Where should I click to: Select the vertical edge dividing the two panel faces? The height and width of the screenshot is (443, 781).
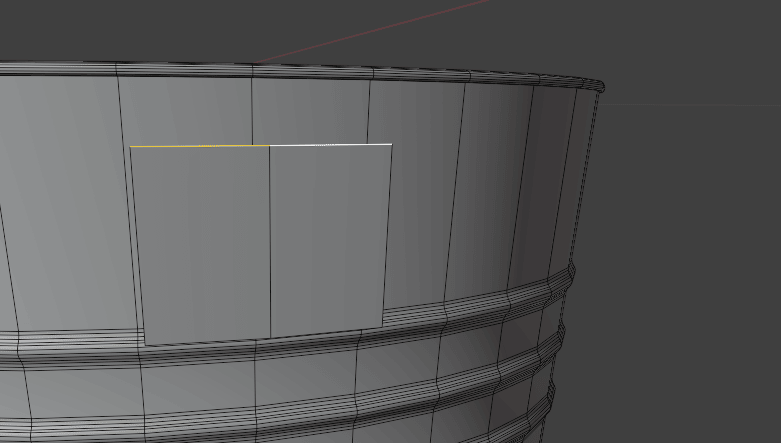(x=270, y=240)
